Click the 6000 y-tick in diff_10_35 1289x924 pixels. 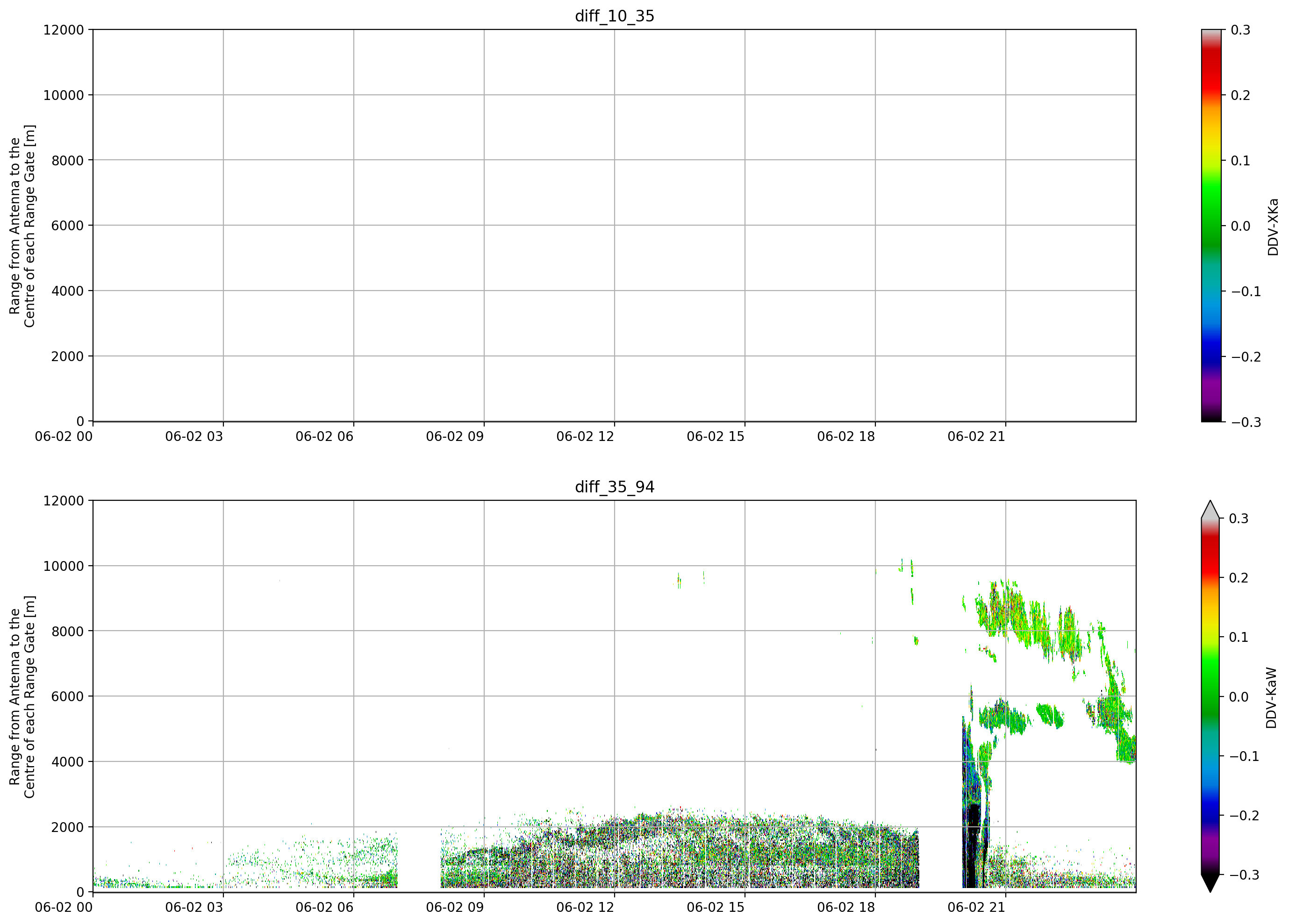[68, 226]
